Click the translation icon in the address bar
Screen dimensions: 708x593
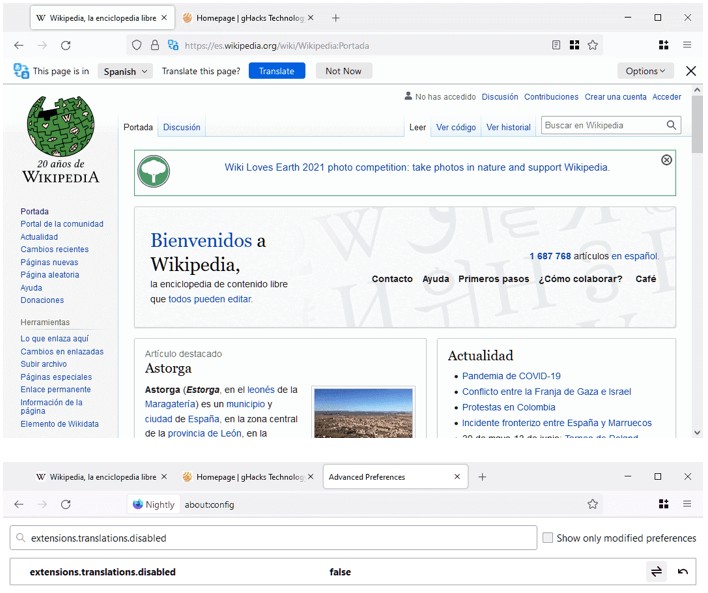coord(173,45)
